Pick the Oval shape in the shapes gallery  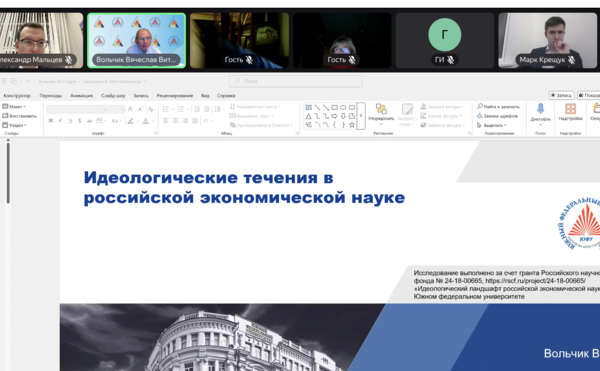[x=343, y=107]
